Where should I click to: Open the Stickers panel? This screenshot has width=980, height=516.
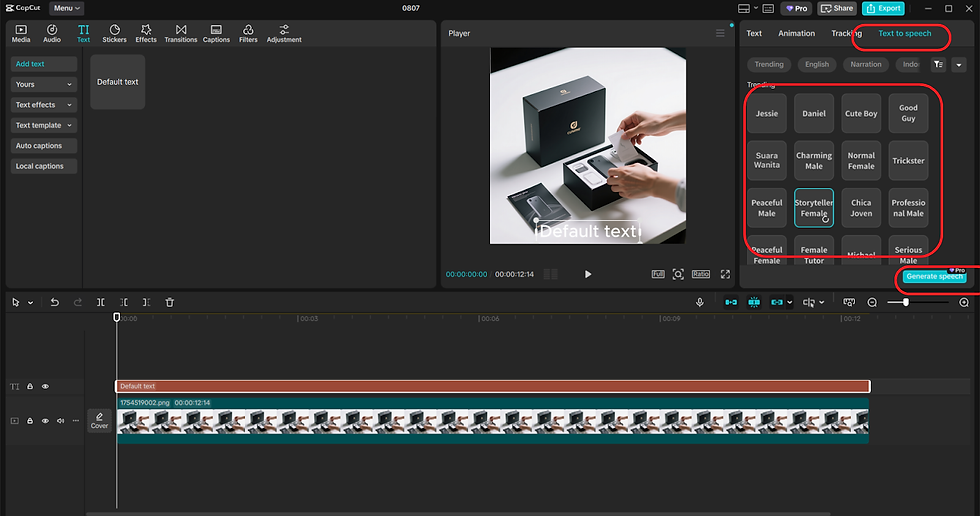(114, 34)
